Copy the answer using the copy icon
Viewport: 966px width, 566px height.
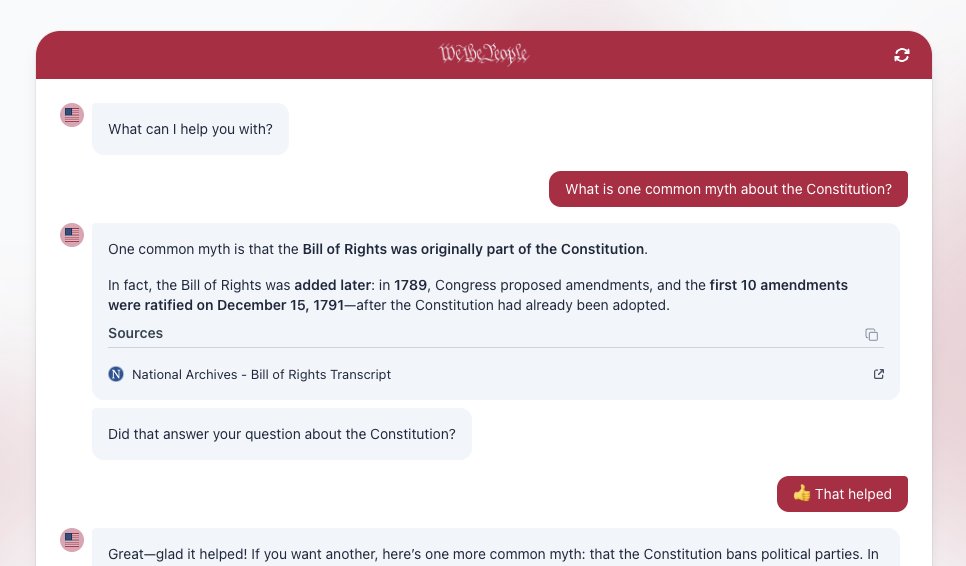point(871,334)
